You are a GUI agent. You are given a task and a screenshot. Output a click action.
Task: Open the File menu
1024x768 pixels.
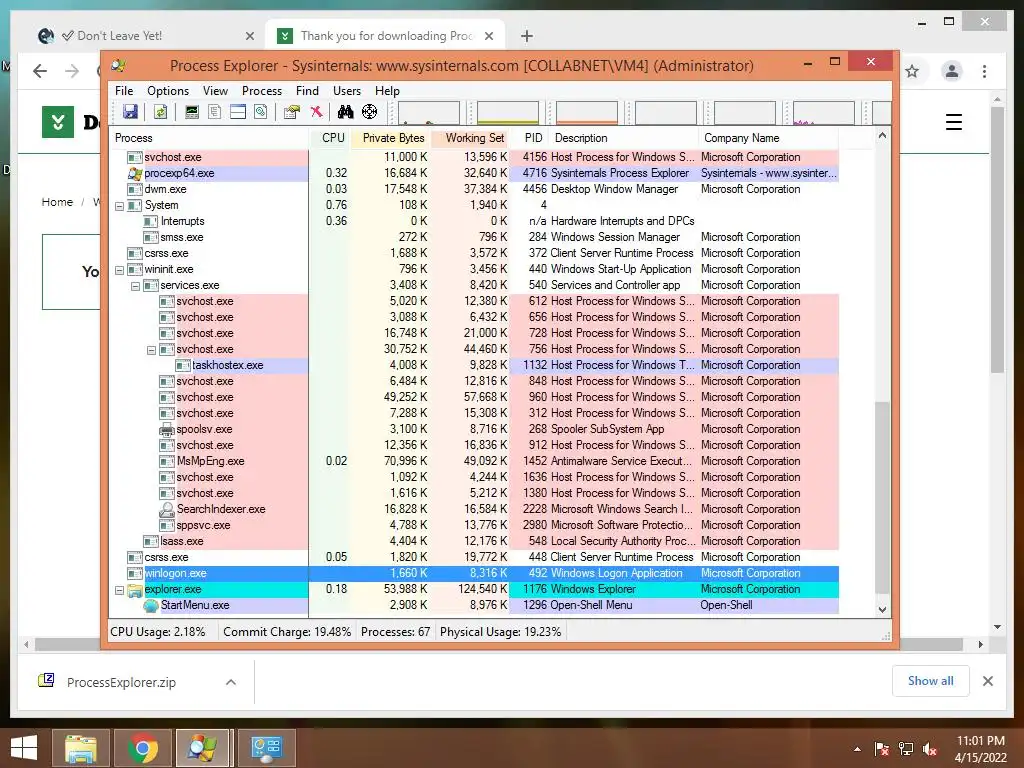click(124, 91)
